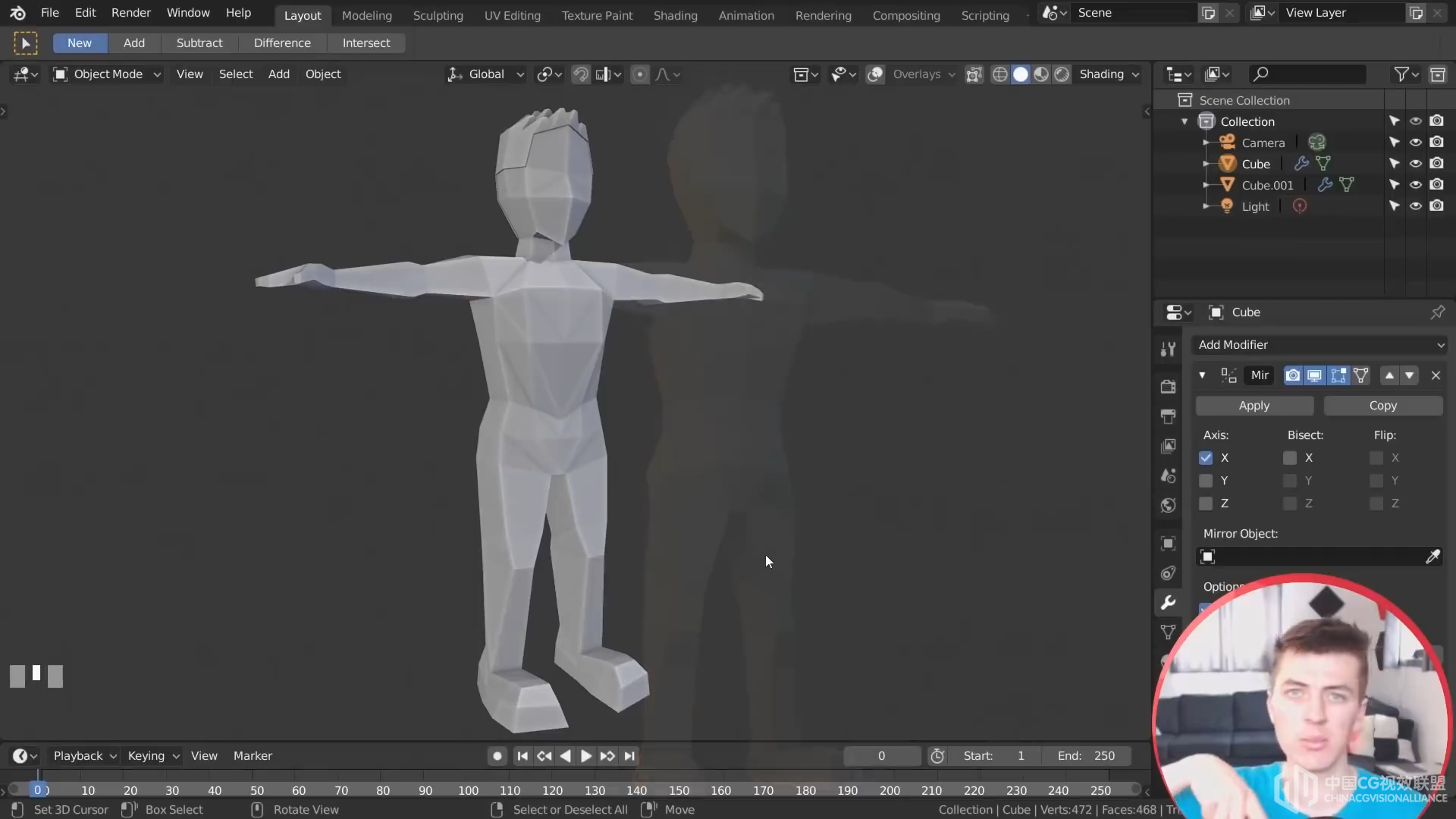Screen dimensions: 1456x819
Task: Collapse the Collection tree
Action: (x=1185, y=121)
